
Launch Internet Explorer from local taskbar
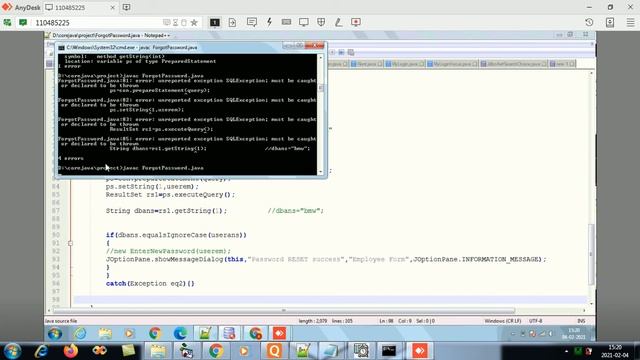coord(41,351)
